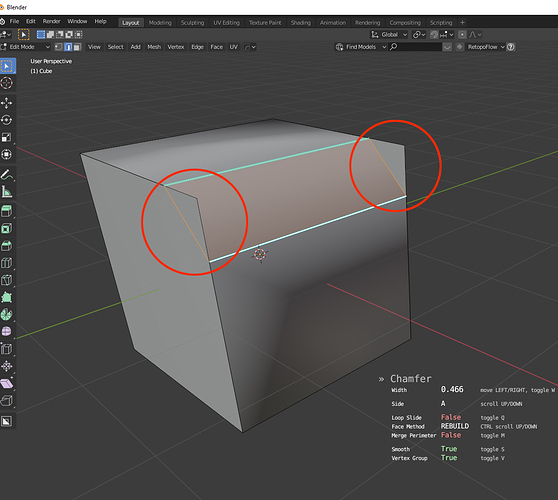
Task: Pick the Edge Slide tool
Action: click(7, 349)
